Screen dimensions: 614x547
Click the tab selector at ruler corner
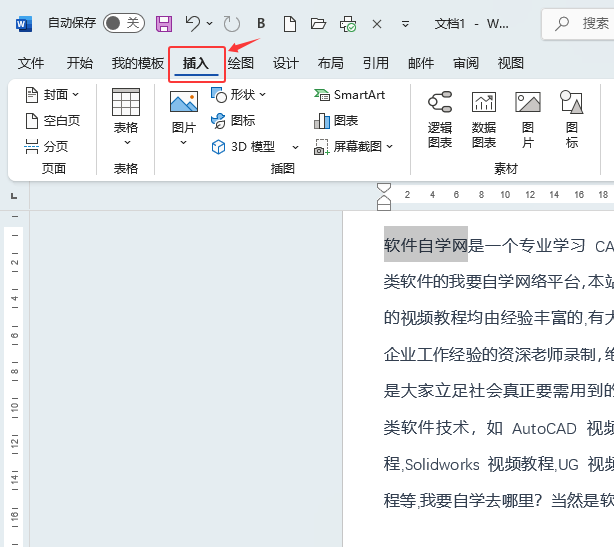pos(14,195)
